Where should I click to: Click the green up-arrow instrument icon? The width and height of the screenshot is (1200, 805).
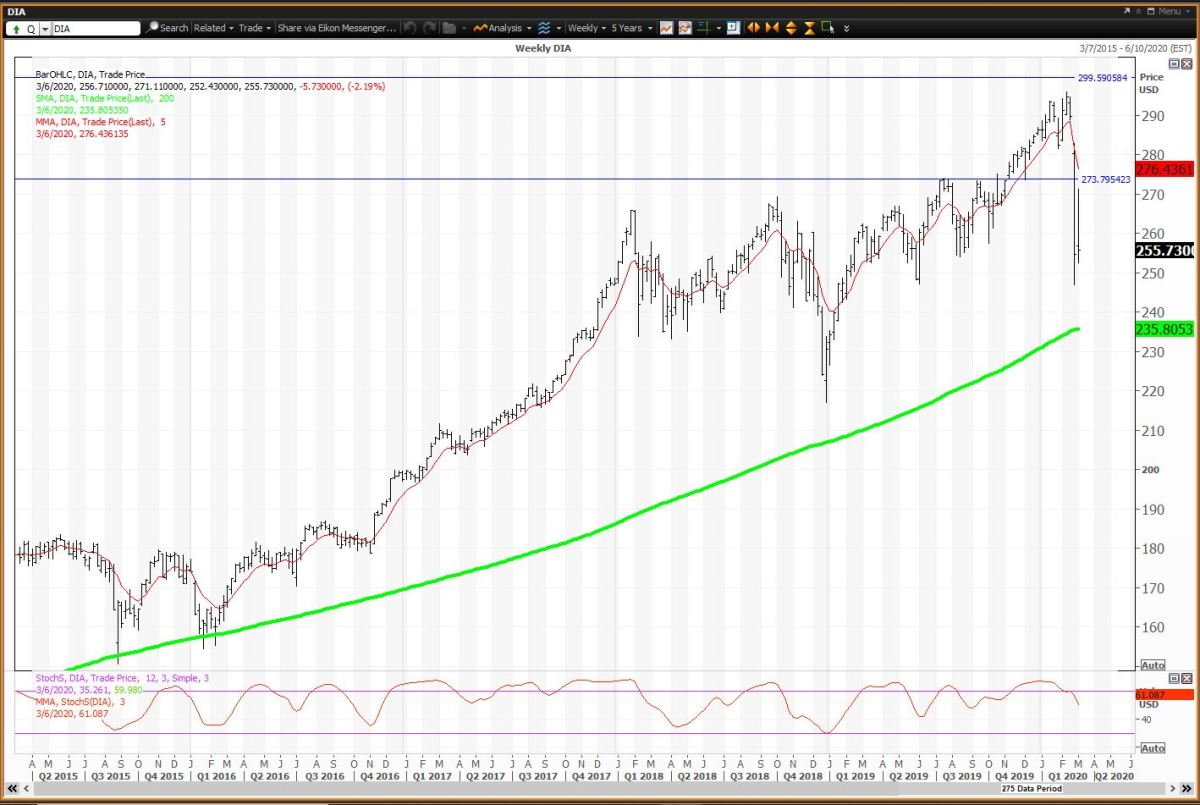click(16, 29)
